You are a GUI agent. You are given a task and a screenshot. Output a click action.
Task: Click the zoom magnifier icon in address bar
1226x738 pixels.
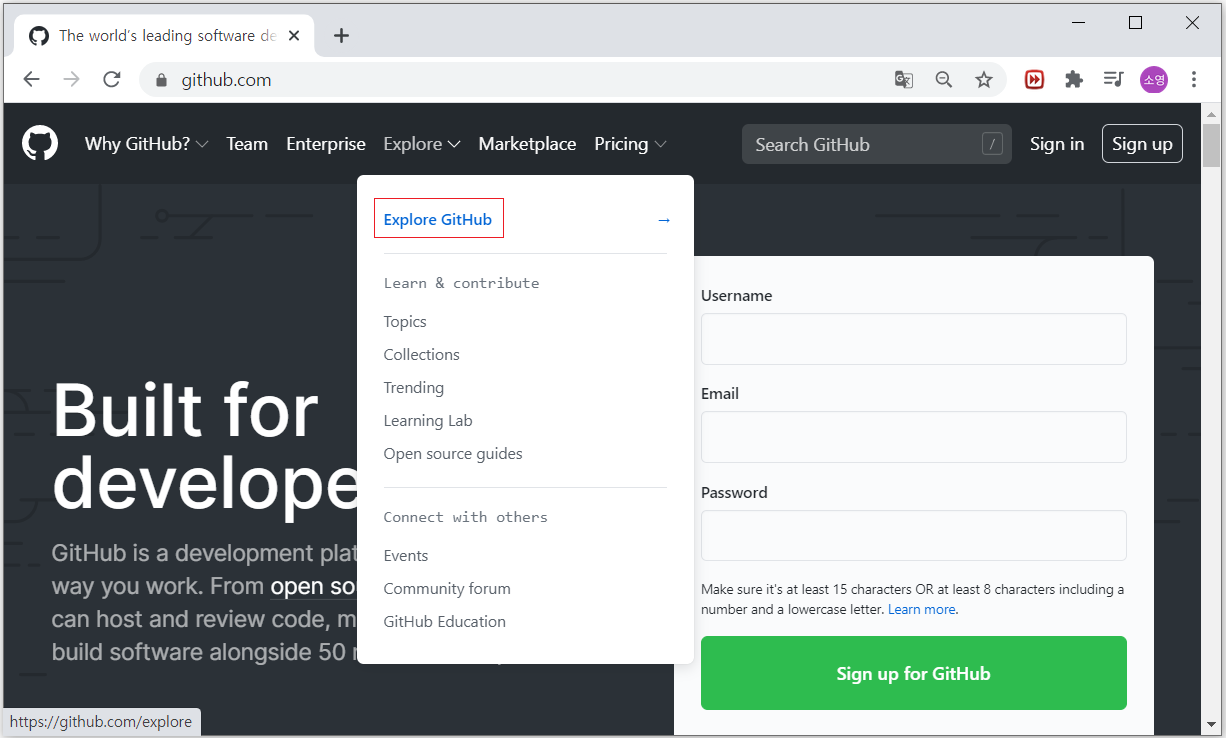click(943, 80)
